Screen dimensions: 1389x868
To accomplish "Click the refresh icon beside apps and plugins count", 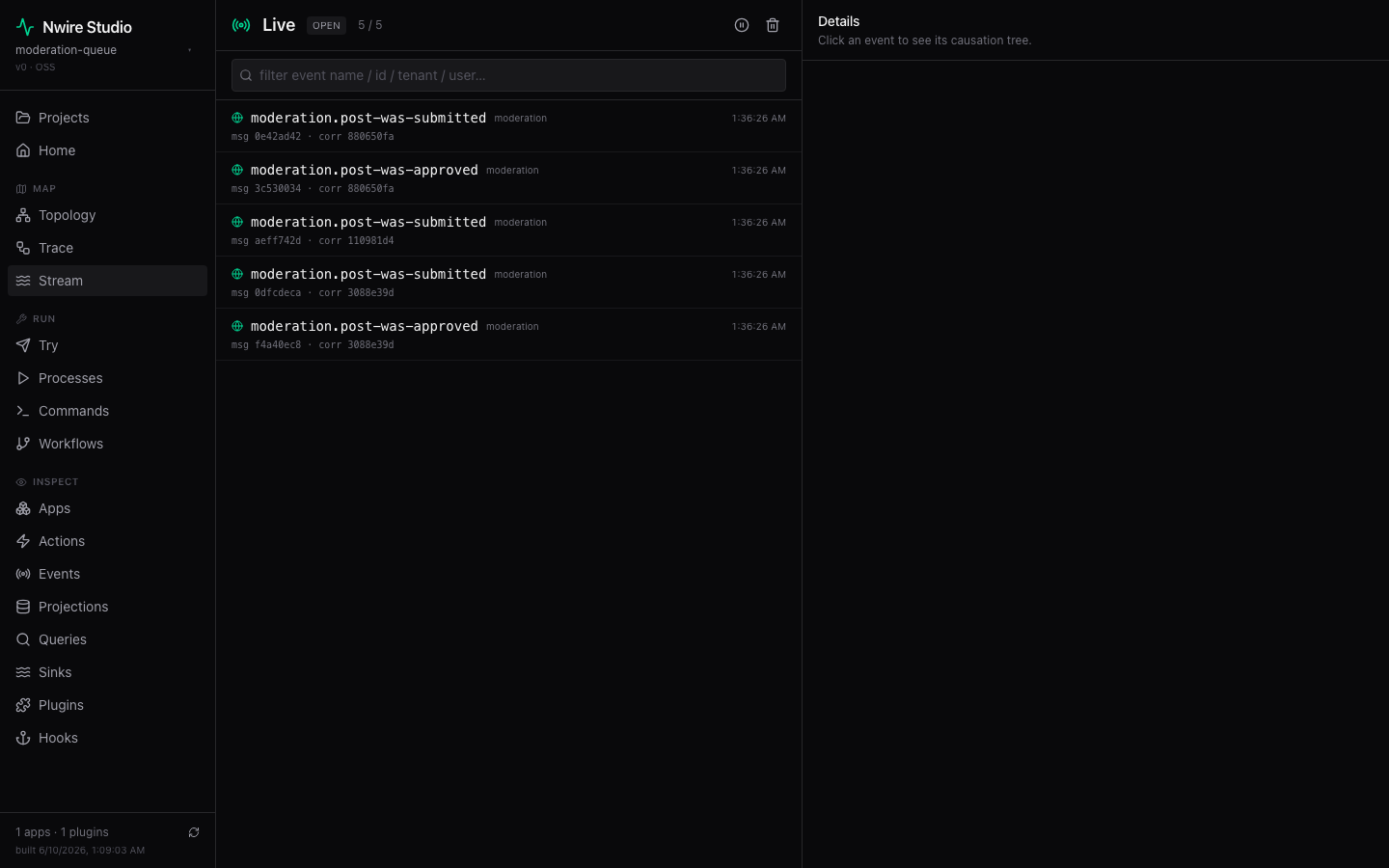I will 194,832.
